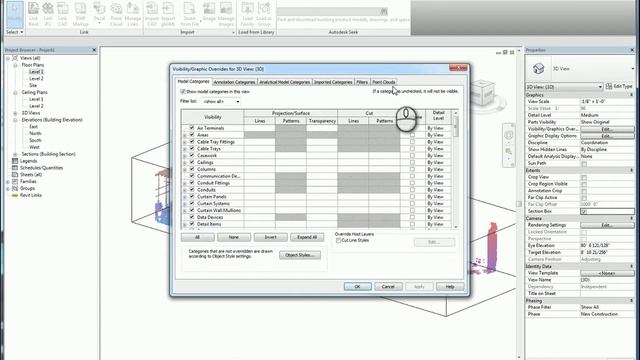Check the Cut Line Styles checkbox
The height and width of the screenshot is (360, 640).
click(338, 240)
